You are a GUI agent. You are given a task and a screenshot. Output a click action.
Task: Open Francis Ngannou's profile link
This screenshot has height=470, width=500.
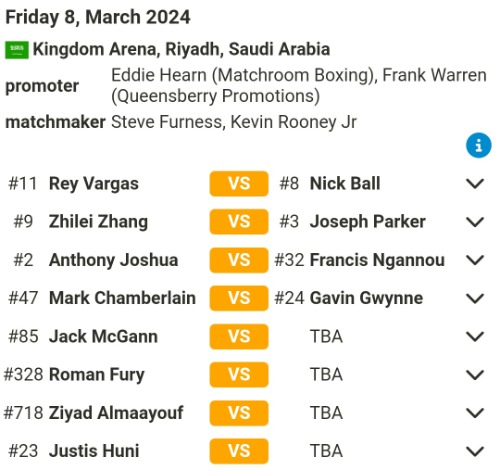click(x=377, y=260)
